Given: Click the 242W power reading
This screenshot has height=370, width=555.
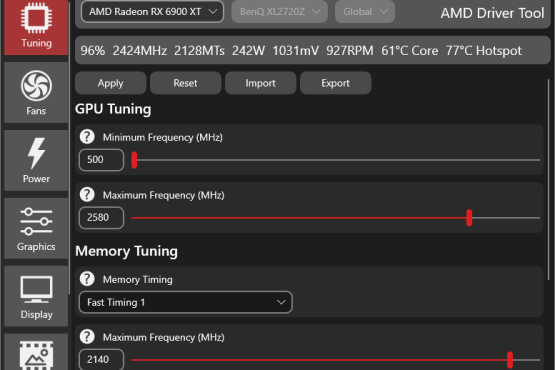Looking at the screenshot, I should point(248,50).
